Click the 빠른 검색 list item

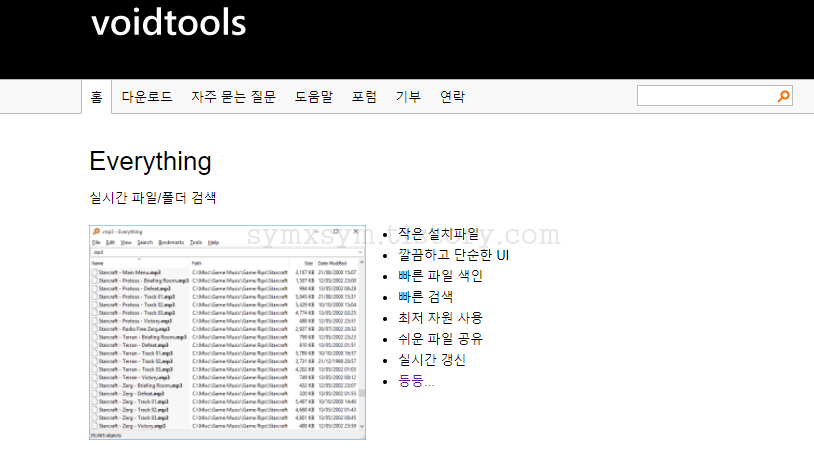(426, 297)
